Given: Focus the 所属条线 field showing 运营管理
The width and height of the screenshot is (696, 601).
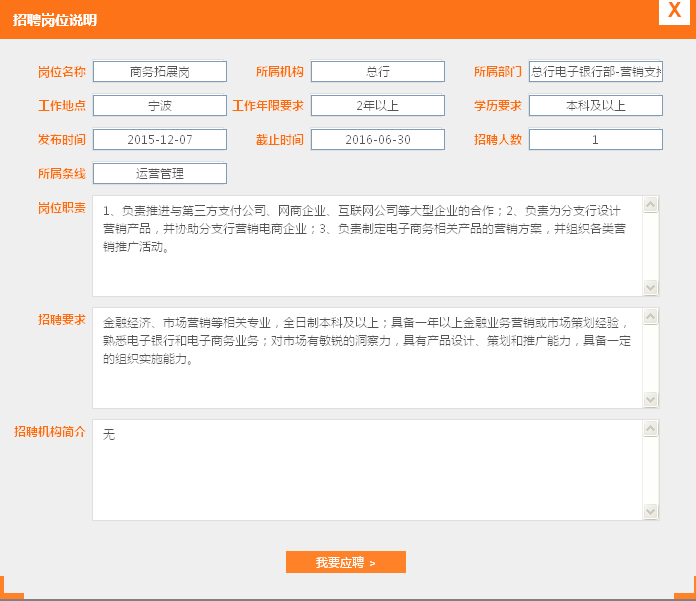Looking at the screenshot, I should point(160,174).
